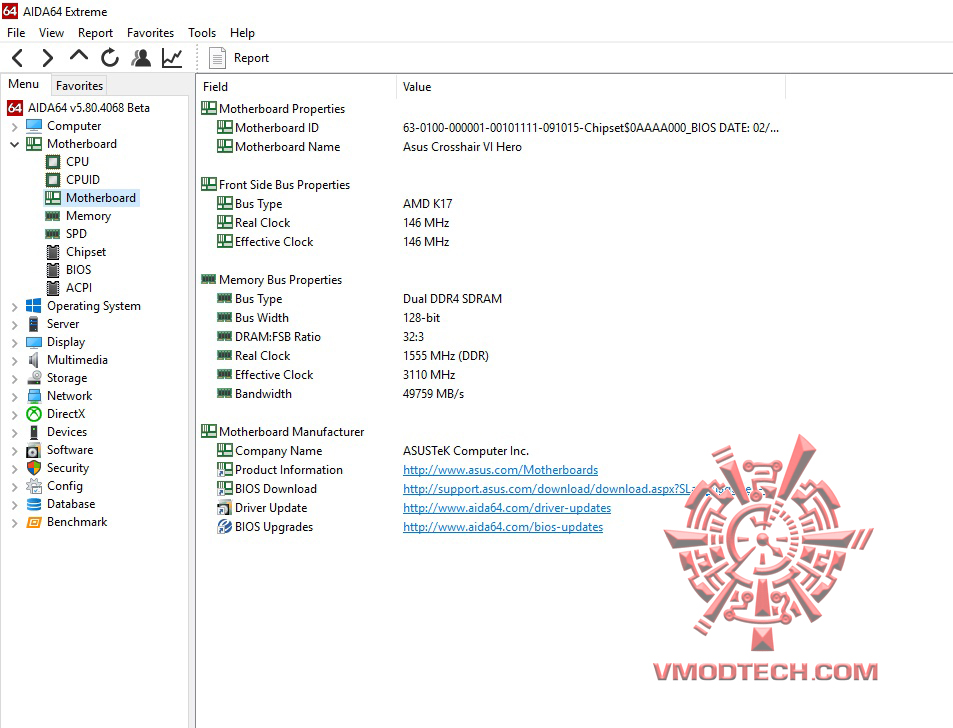Click the Report button in toolbar
Viewport: 953px width, 728px height.
(x=239, y=58)
